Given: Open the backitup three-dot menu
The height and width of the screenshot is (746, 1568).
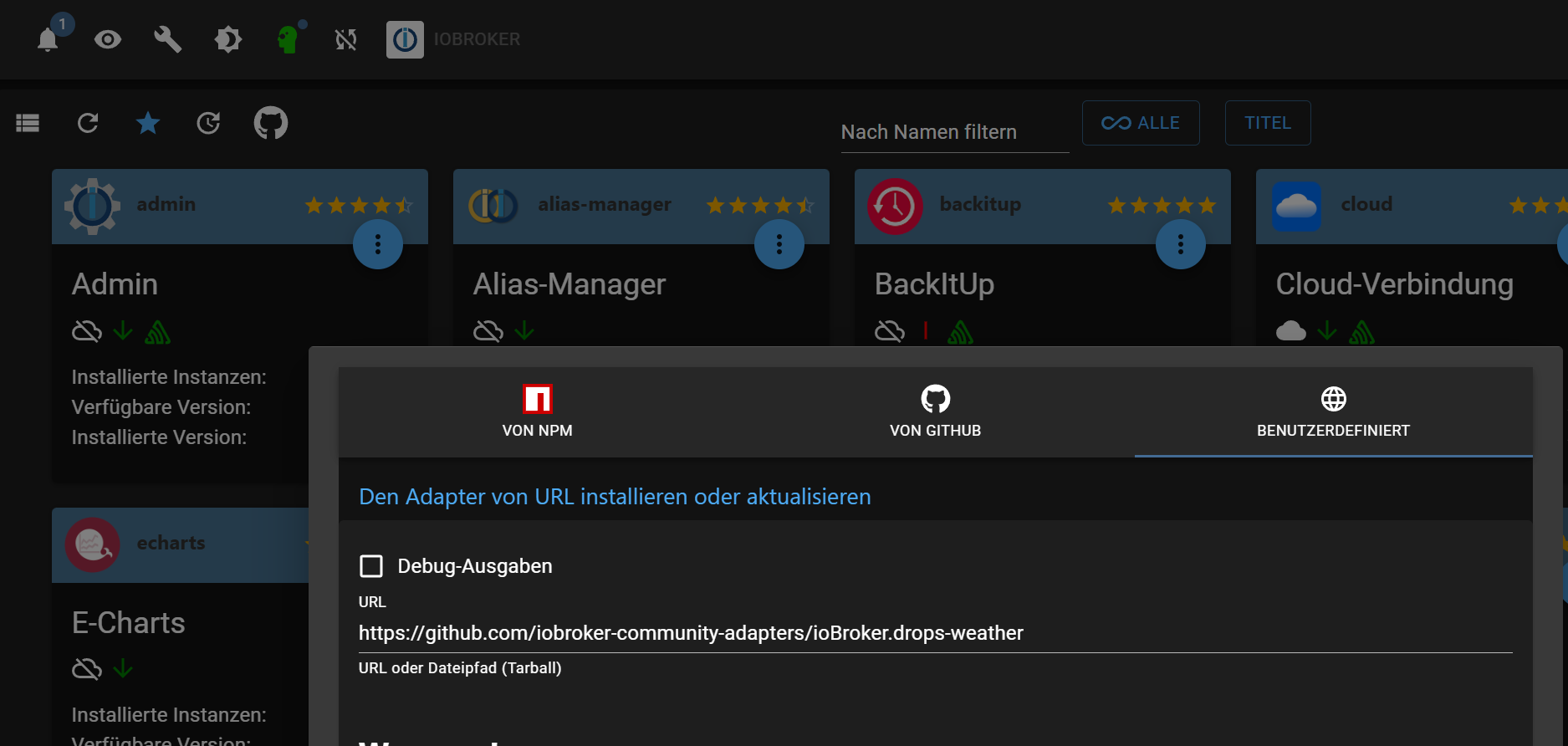Looking at the screenshot, I should pos(1181,244).
